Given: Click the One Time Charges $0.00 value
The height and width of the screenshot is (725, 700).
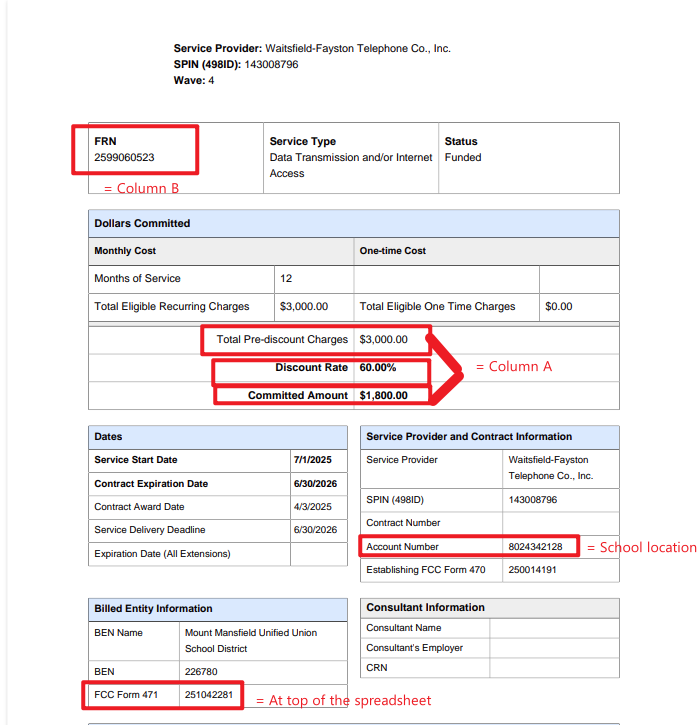Looking at the screenshot, I should coord(560,307).
